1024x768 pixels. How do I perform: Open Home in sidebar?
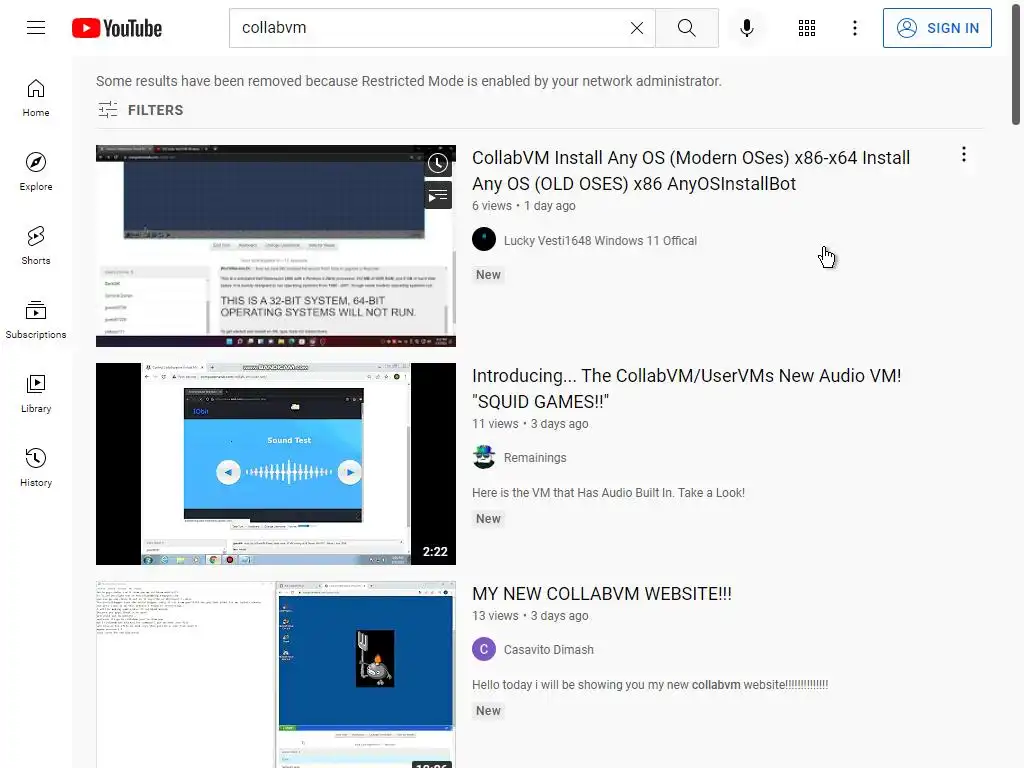click(36, 98)
